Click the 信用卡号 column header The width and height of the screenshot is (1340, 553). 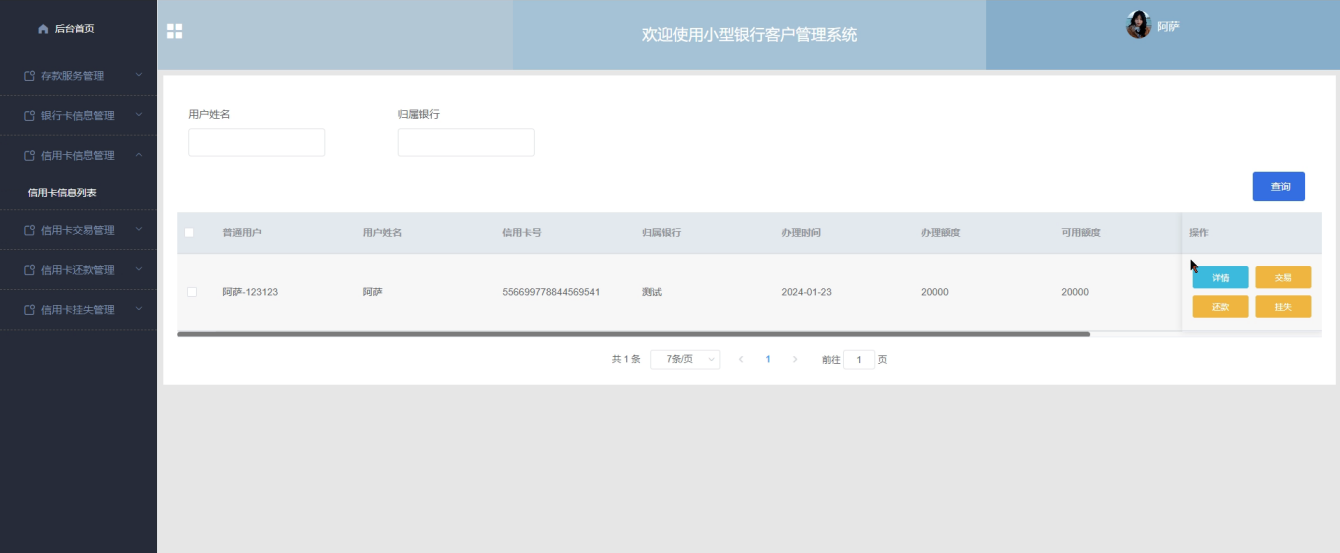click(x=522, y=233)
